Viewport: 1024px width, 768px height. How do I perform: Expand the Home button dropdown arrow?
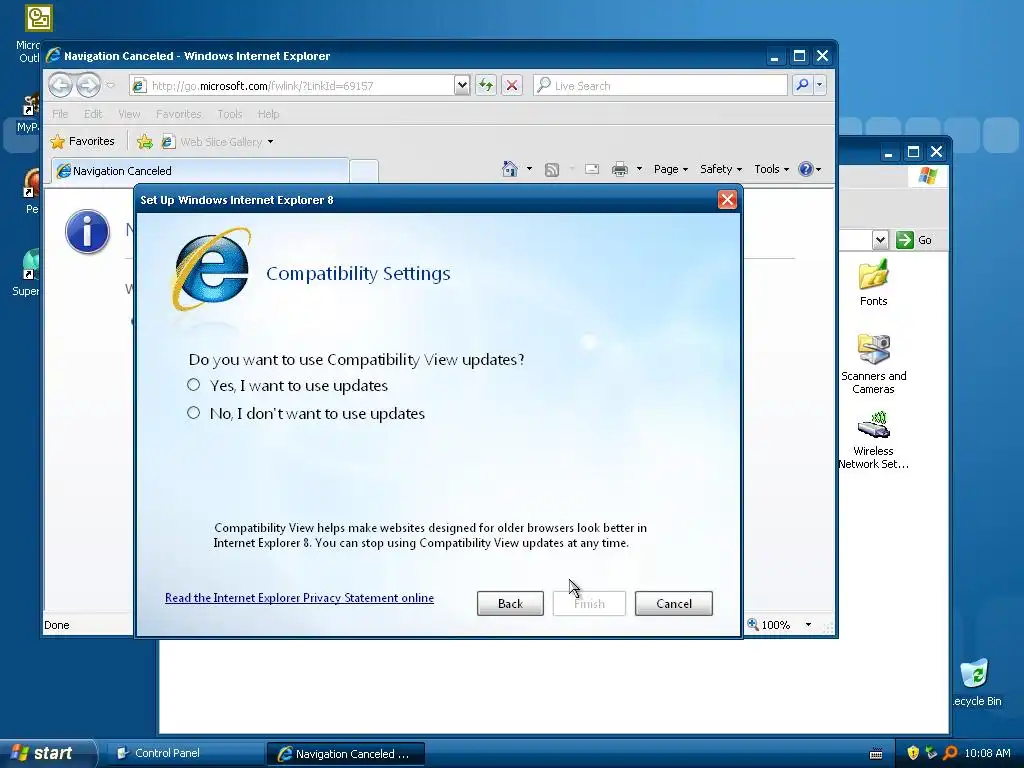coord(530,169)
